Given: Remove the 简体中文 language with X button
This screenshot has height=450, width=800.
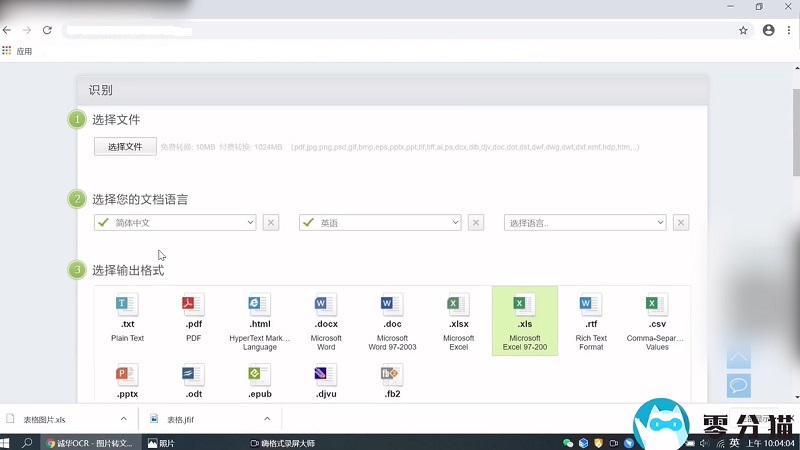Looking at the screenshot, I should pos(271,223).
